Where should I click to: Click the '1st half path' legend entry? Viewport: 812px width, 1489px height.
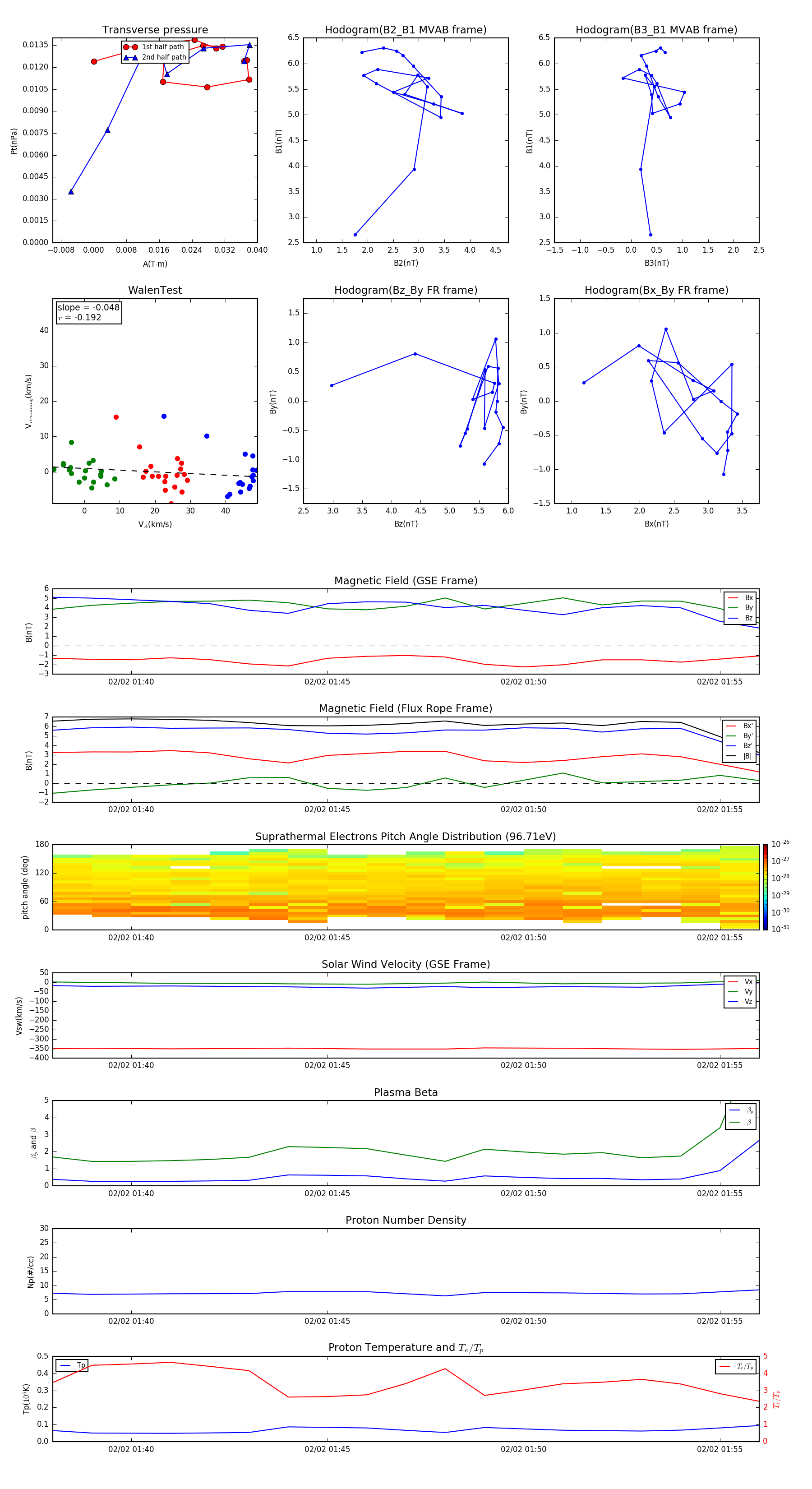154,47
